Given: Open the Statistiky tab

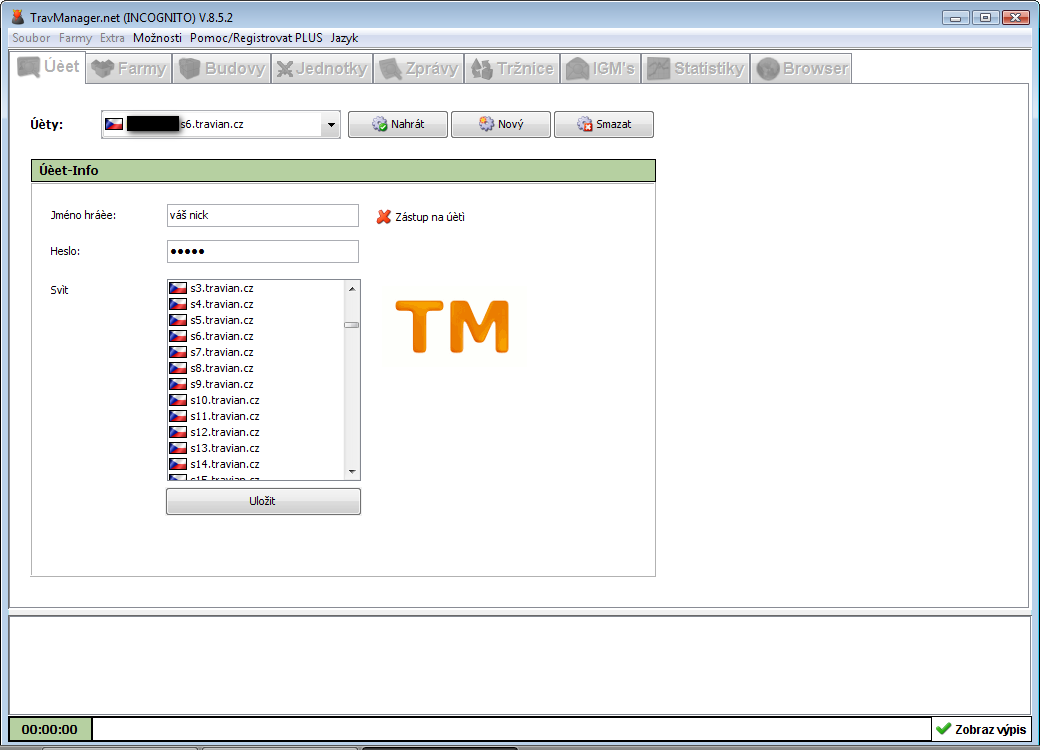Looking at the screenshot, I should (695, 68).
